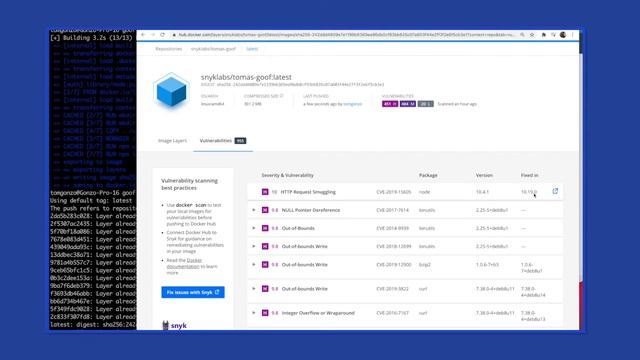This screenshot has height=360, width=640.
Task: Reload the Docker Hub page
Action: [x=162, y=35]
